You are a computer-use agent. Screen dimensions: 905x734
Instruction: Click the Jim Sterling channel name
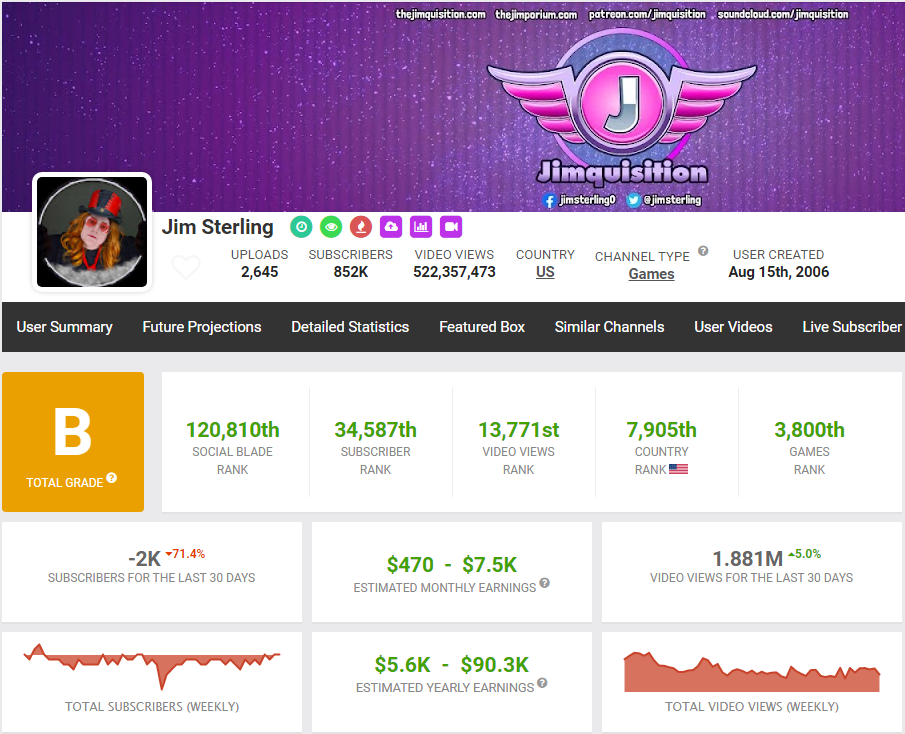(x=218, y=227)
